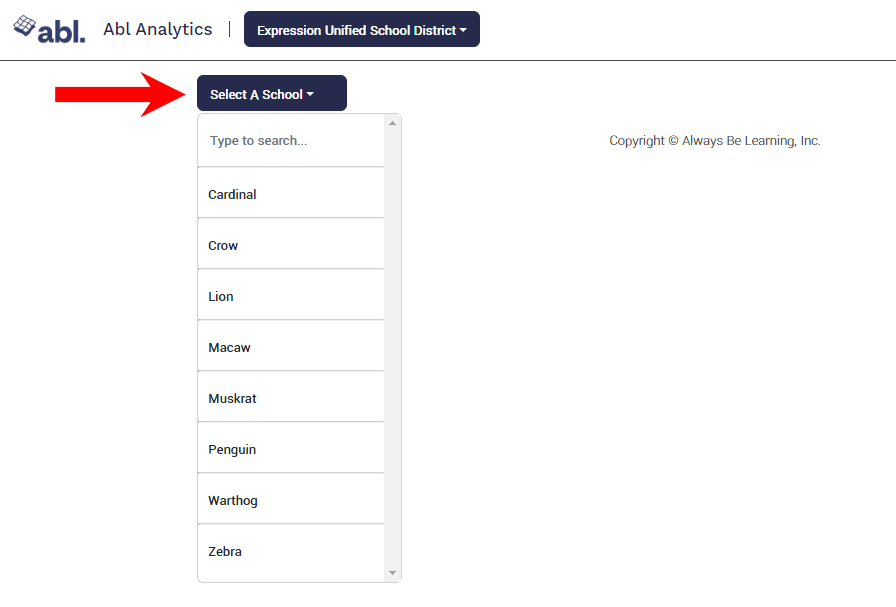Screen dimensions: 896x607
Task: Click the school list scrollbar up arrow
Action: click(x=393, y=123)
